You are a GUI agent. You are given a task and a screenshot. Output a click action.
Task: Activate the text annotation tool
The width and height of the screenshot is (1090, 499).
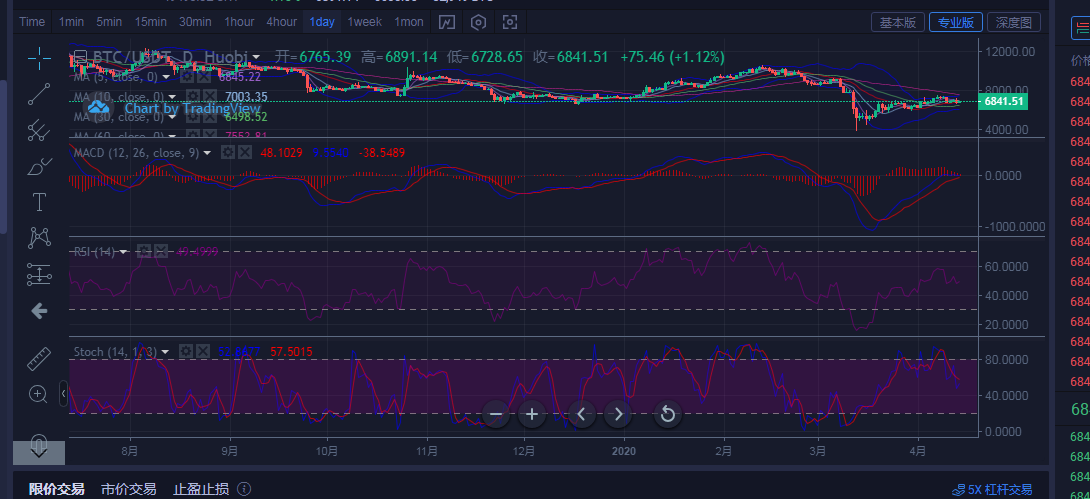(x=39, y=202)
